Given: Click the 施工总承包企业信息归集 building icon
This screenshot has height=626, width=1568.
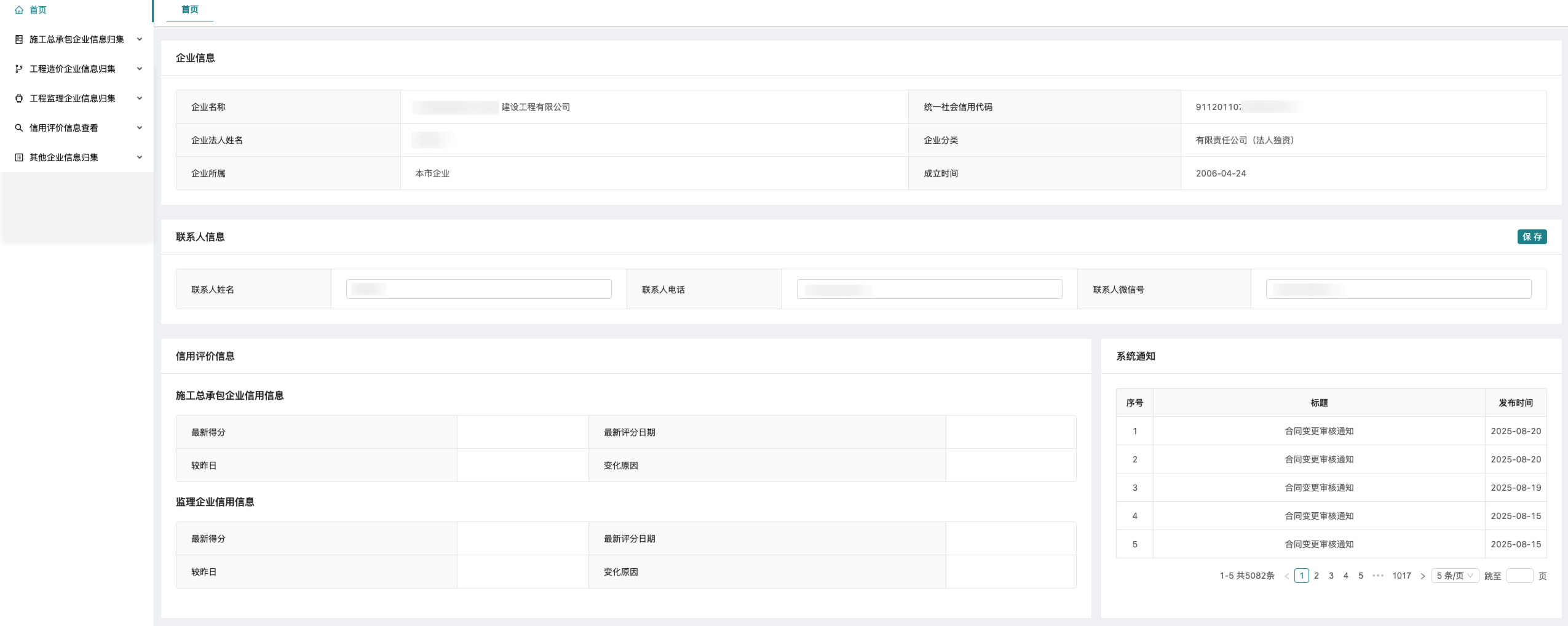Looking at the screenshot, I should tap(19, 39).
